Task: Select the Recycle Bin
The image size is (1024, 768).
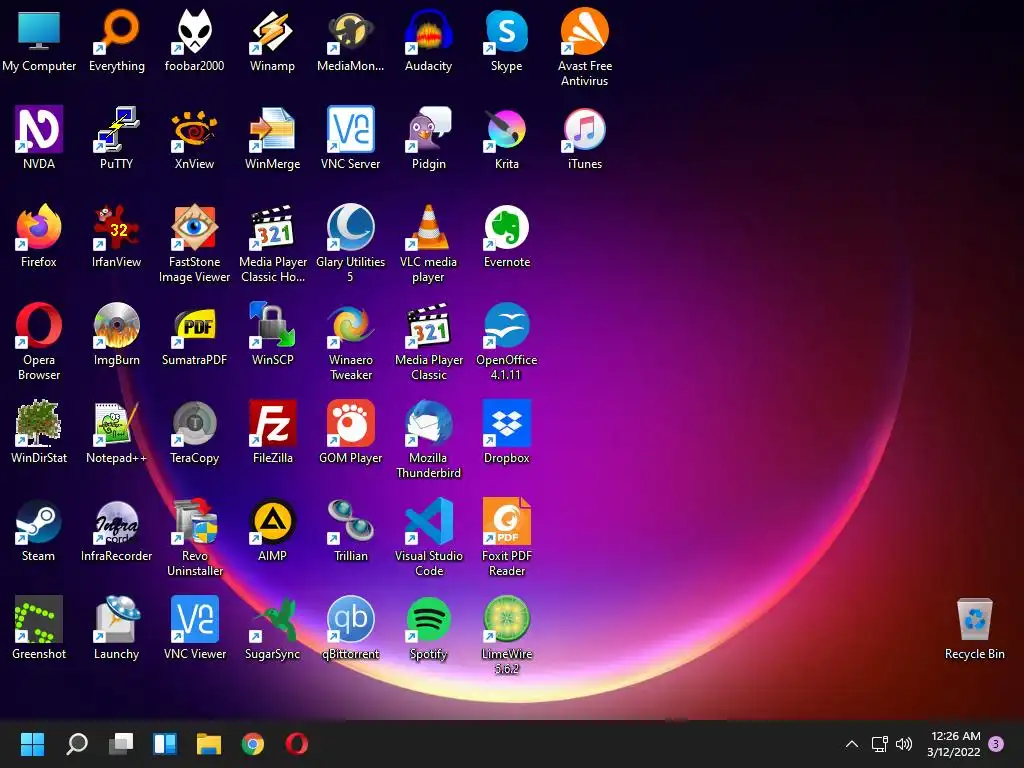Action: 974,619
